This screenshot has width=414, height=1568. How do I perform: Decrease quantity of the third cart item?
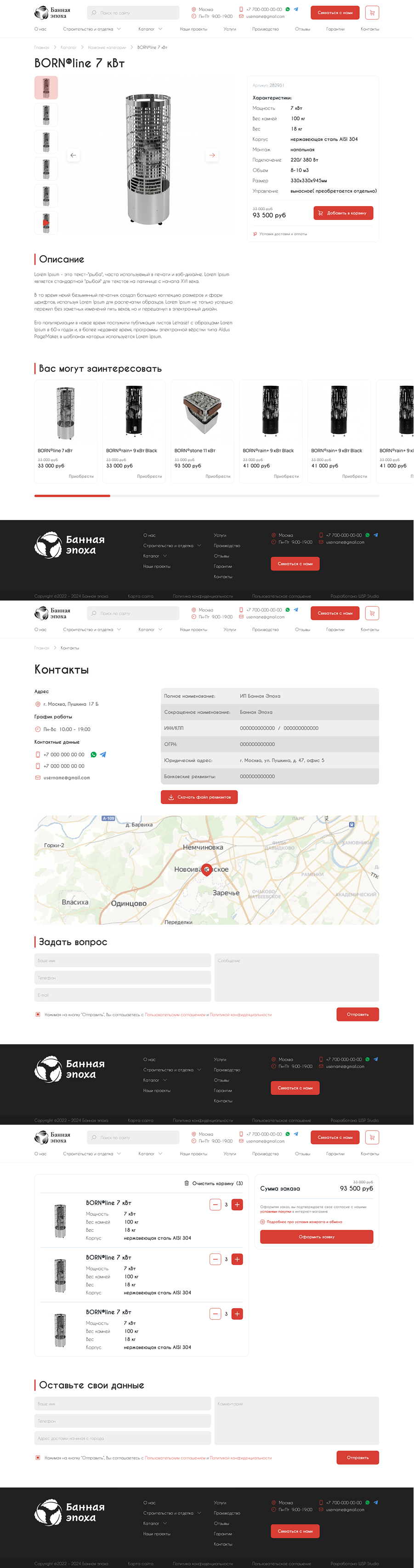(x=215, y=1314)
